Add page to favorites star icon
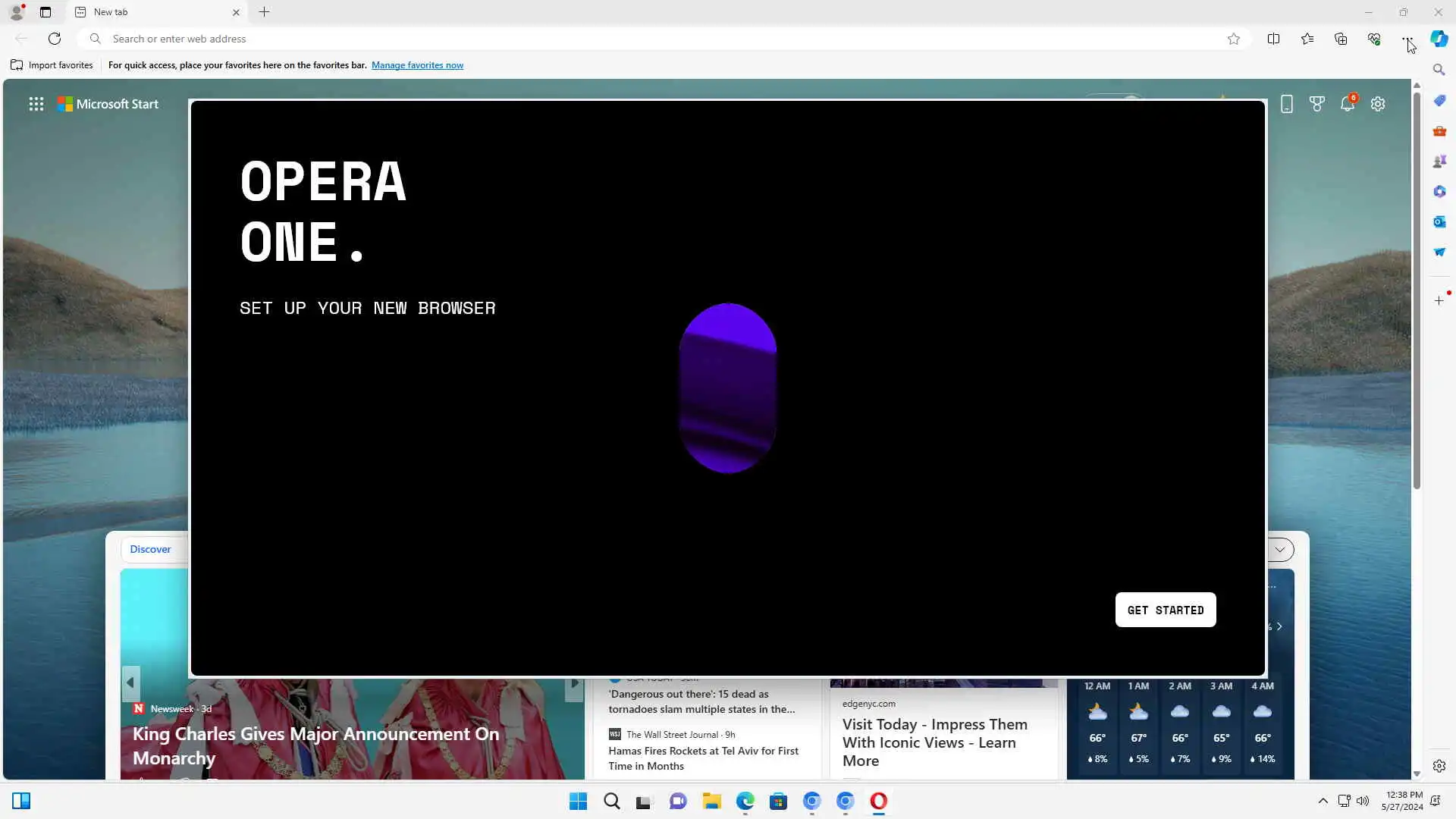The image size is (1456, 819). pos(1234,39)
